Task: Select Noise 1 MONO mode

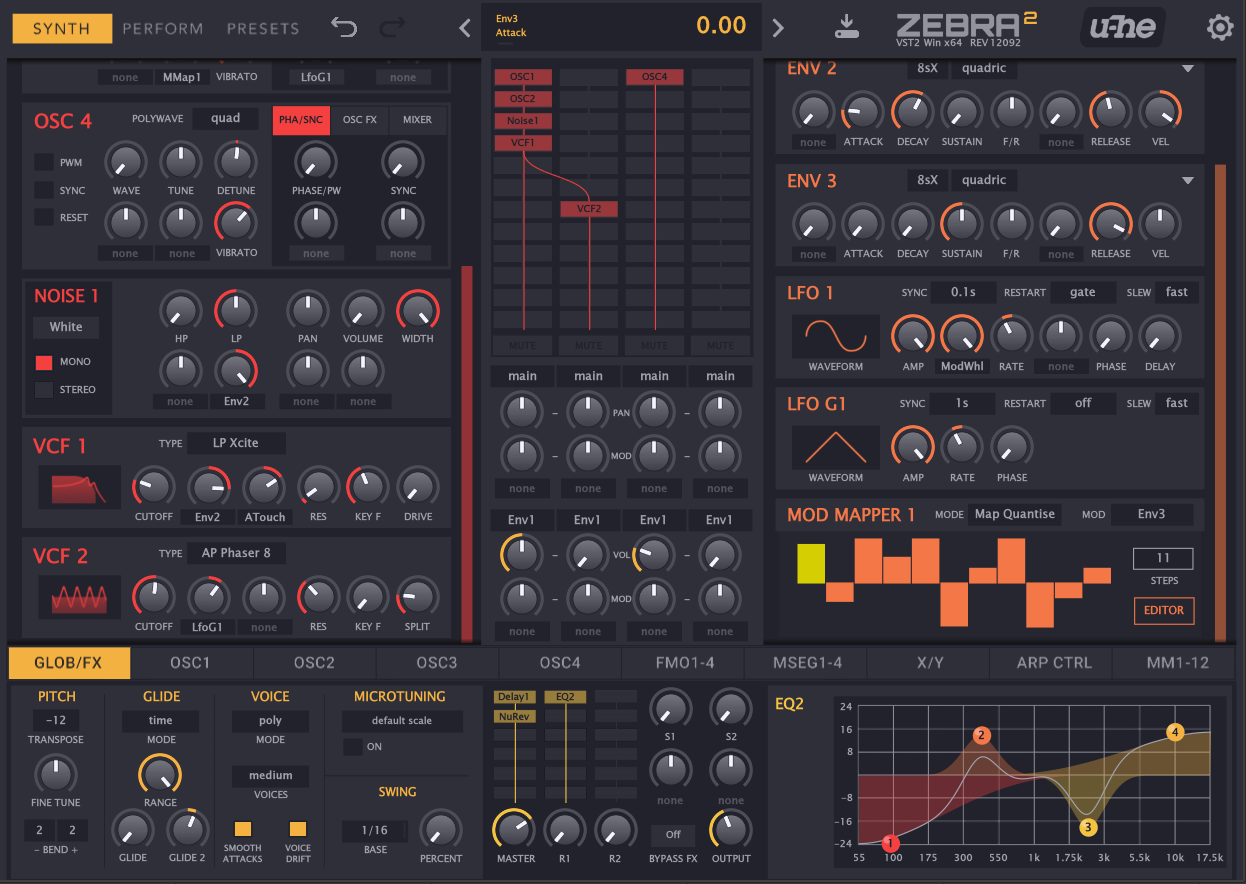Action: click(x=44, y=362)
